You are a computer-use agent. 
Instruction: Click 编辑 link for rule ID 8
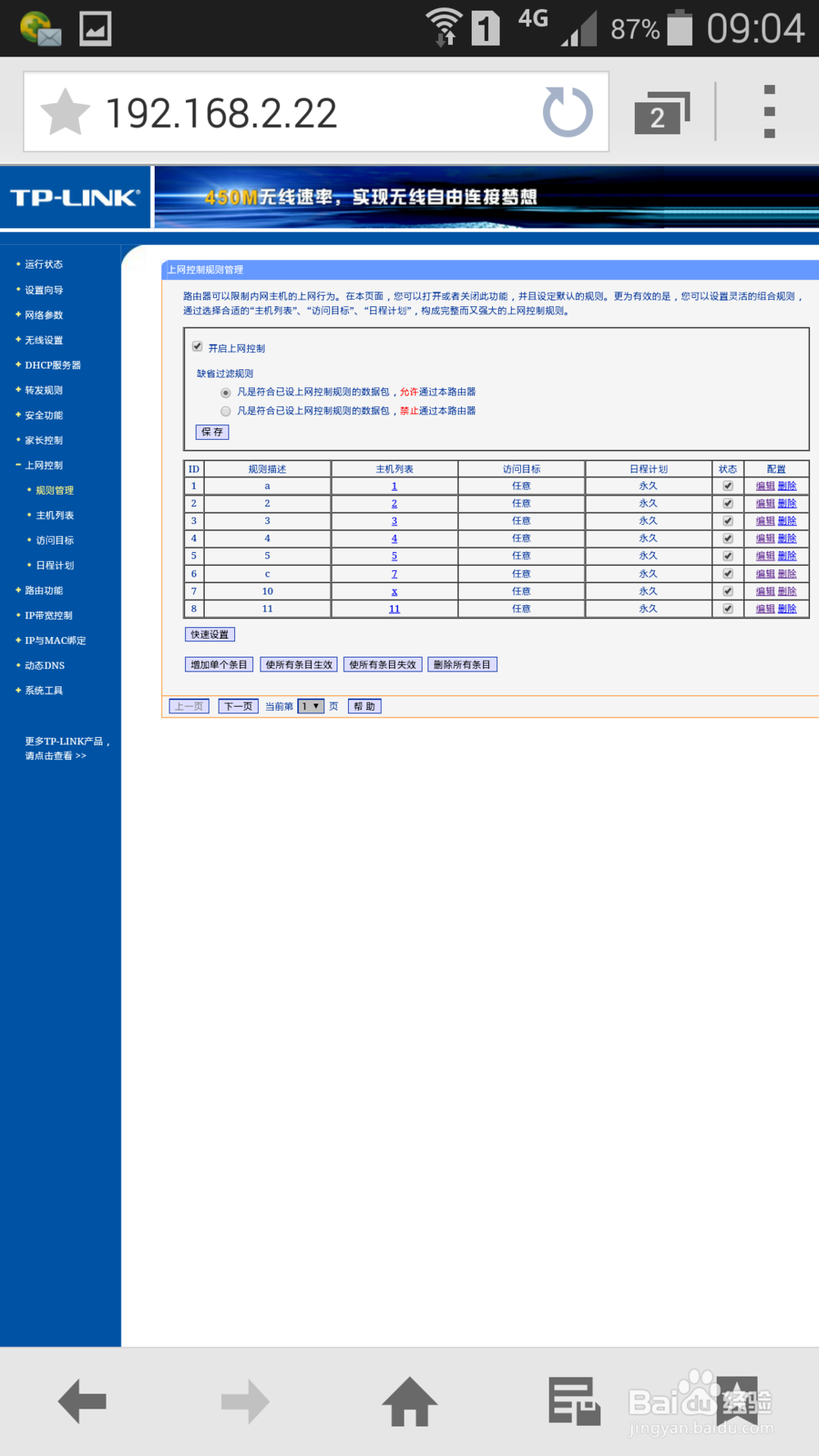765,609
